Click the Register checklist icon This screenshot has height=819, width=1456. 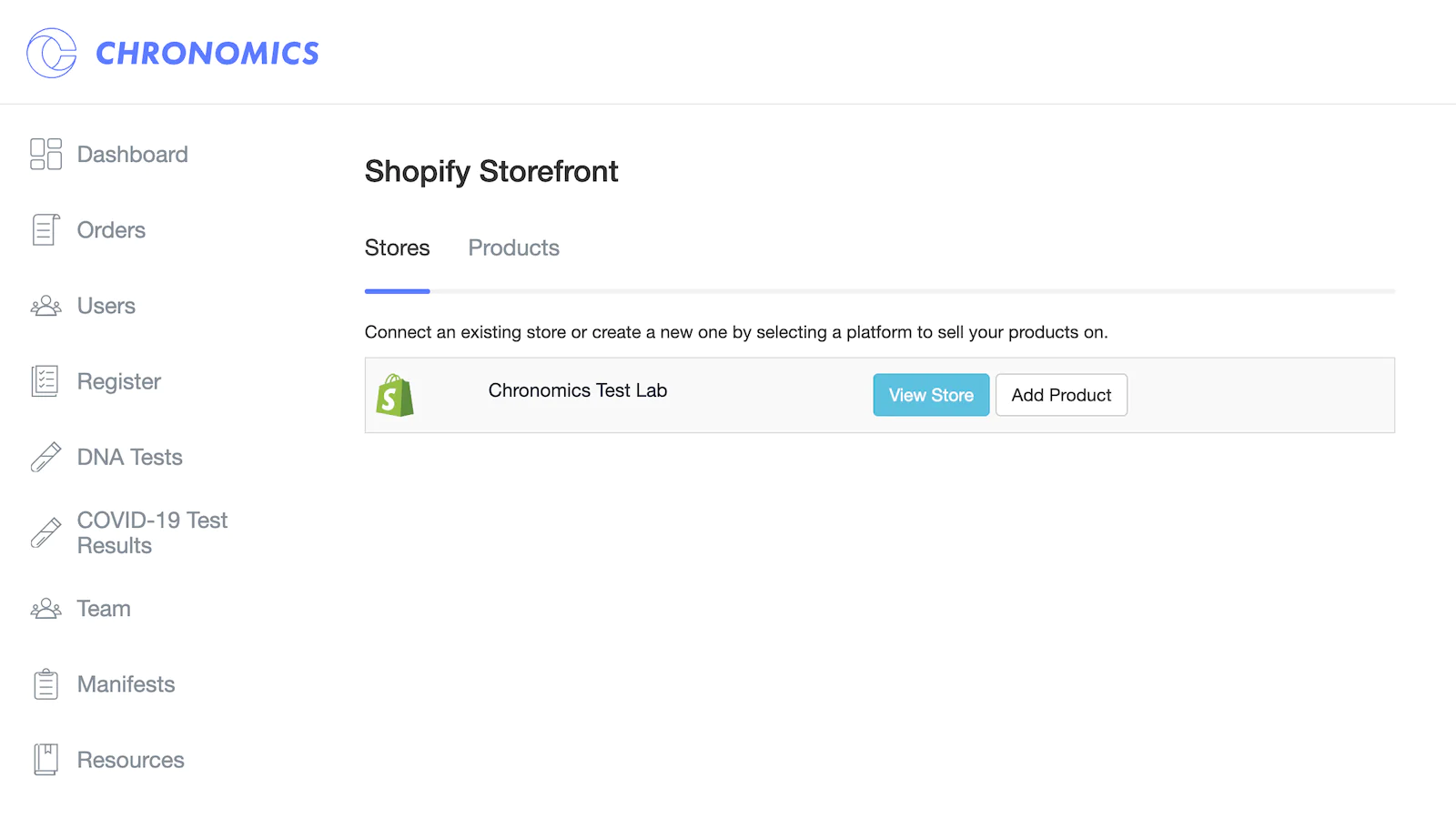(x=45, y=381)
